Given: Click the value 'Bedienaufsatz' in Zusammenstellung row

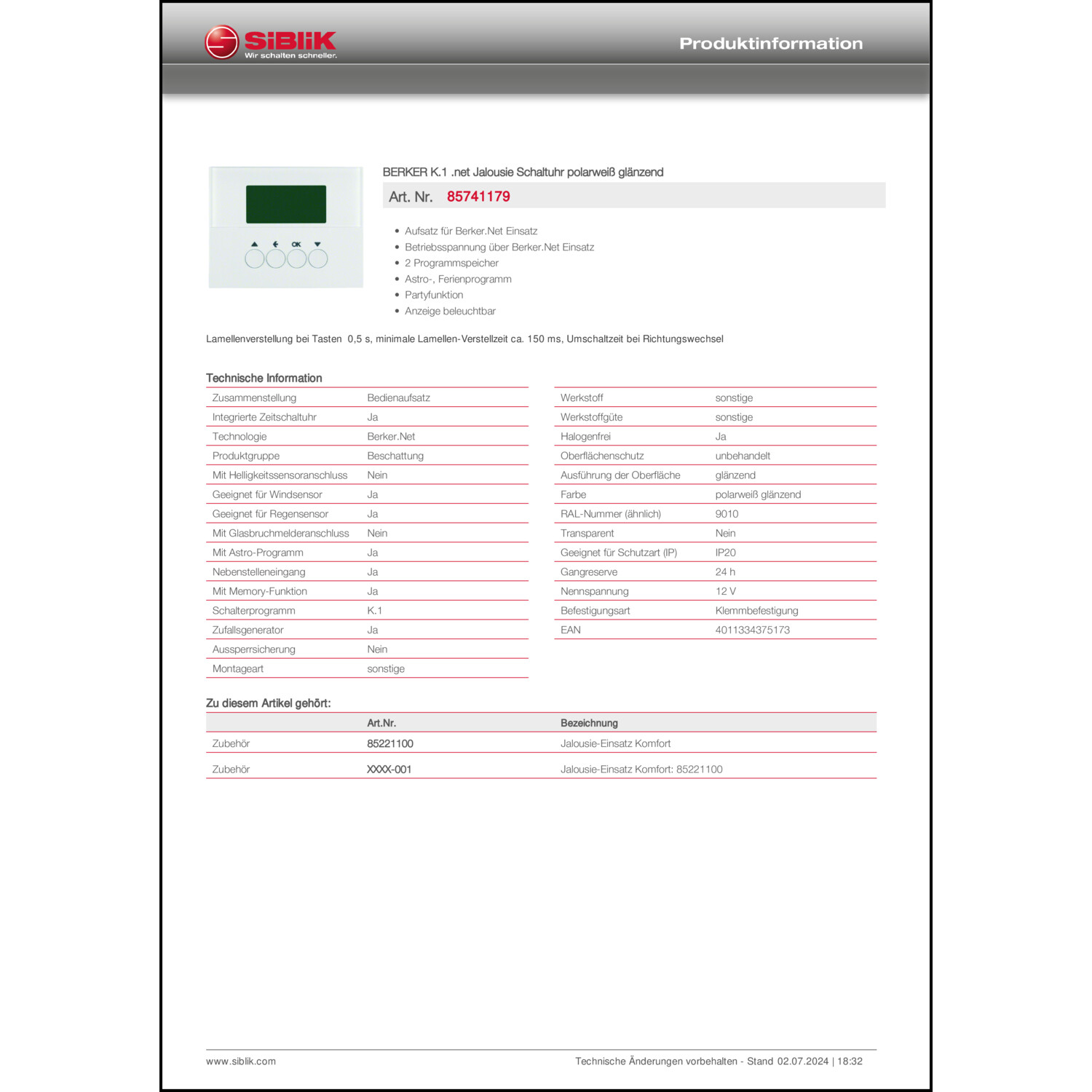Looking at the screenshot, I should (398, 397).
